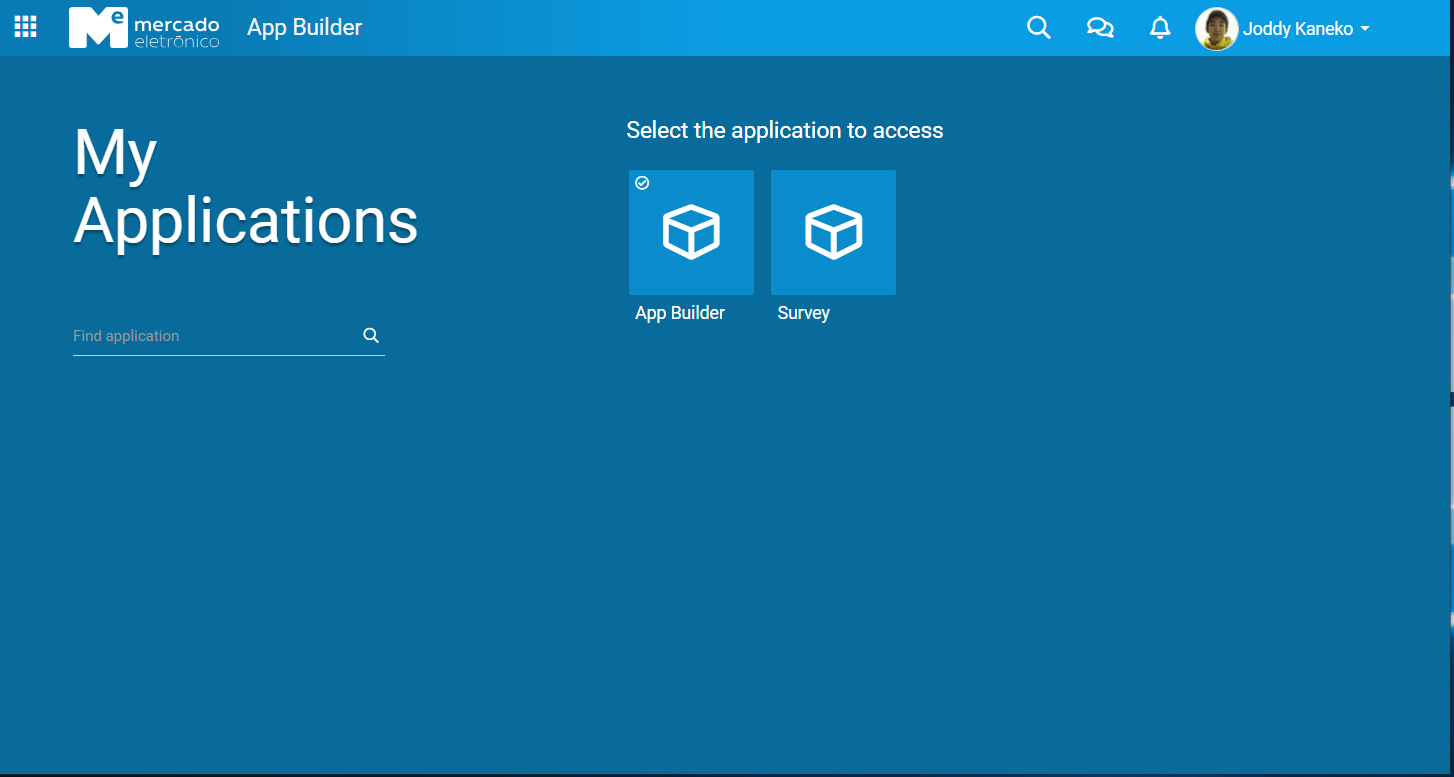Click the cube icon of Survey tile
This screenshot has width=1454, height=777.
pos(833,232)
